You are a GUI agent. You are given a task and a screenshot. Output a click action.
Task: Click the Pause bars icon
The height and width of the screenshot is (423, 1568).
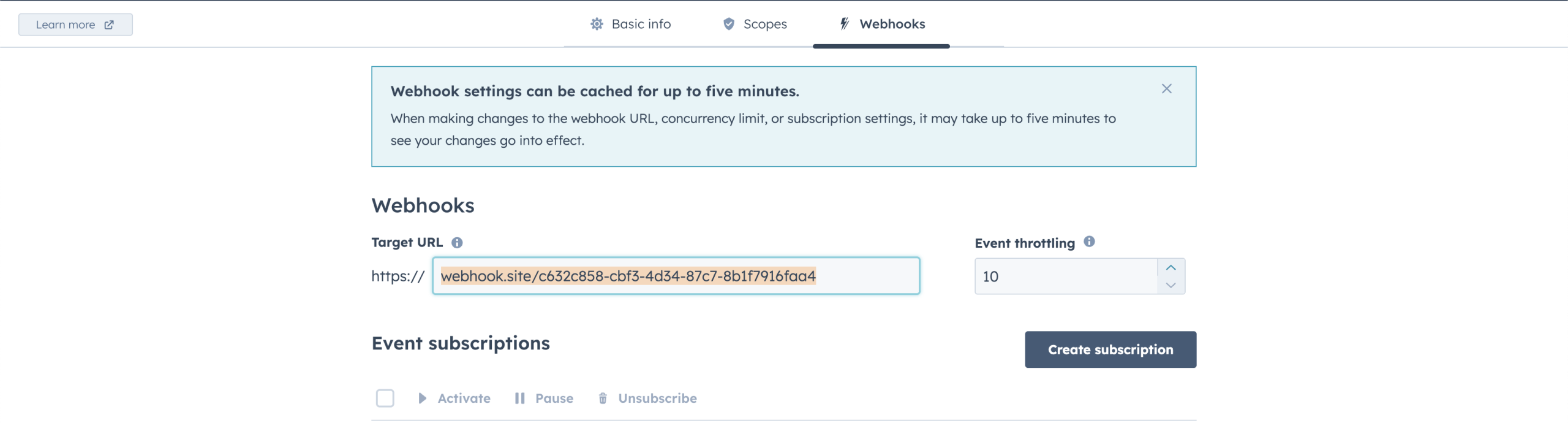[x=520, y=398]
